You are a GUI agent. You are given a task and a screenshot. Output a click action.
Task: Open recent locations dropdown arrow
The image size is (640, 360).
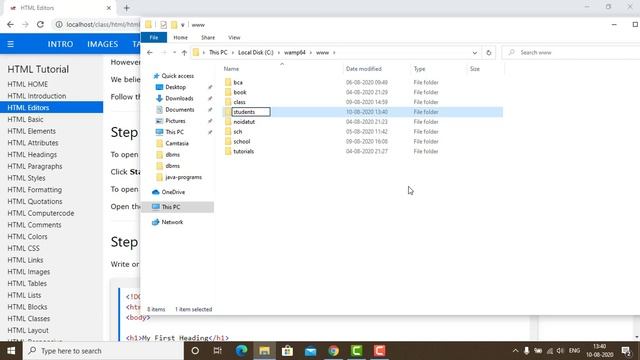coord(174,53)
